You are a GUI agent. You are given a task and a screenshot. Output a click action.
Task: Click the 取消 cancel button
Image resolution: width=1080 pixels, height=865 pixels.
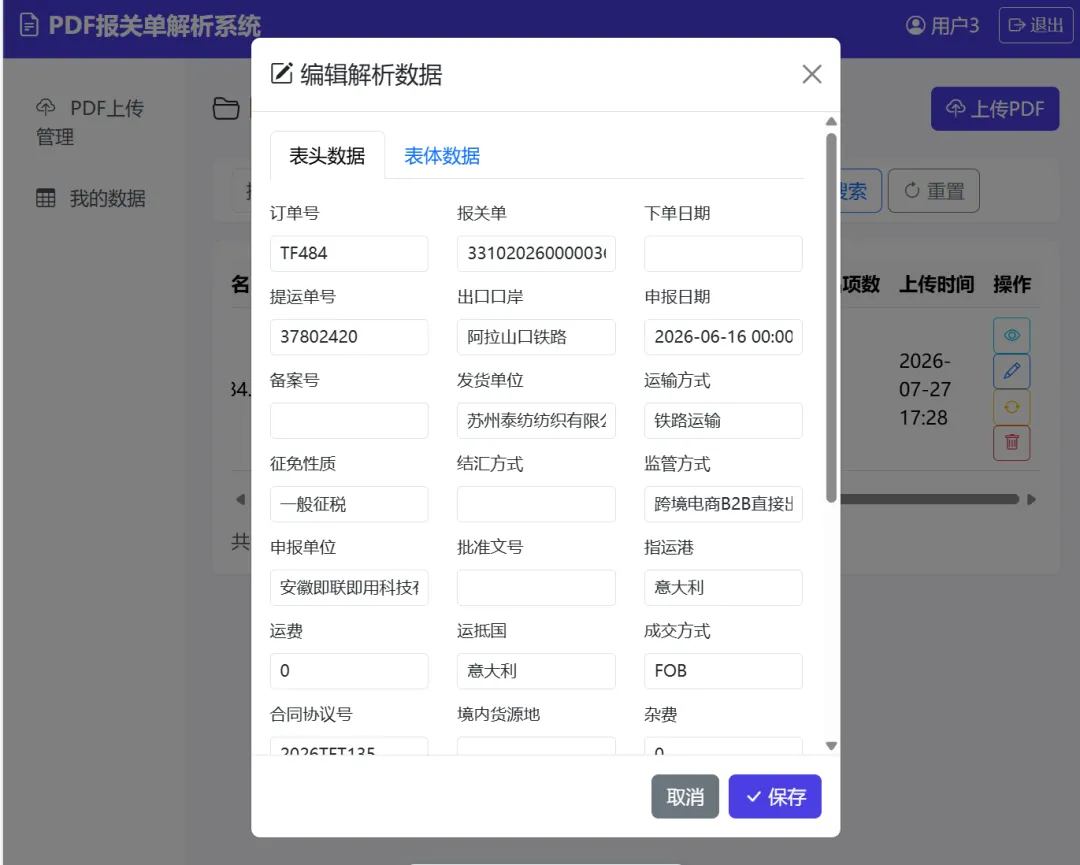click(x=685, y=797)
